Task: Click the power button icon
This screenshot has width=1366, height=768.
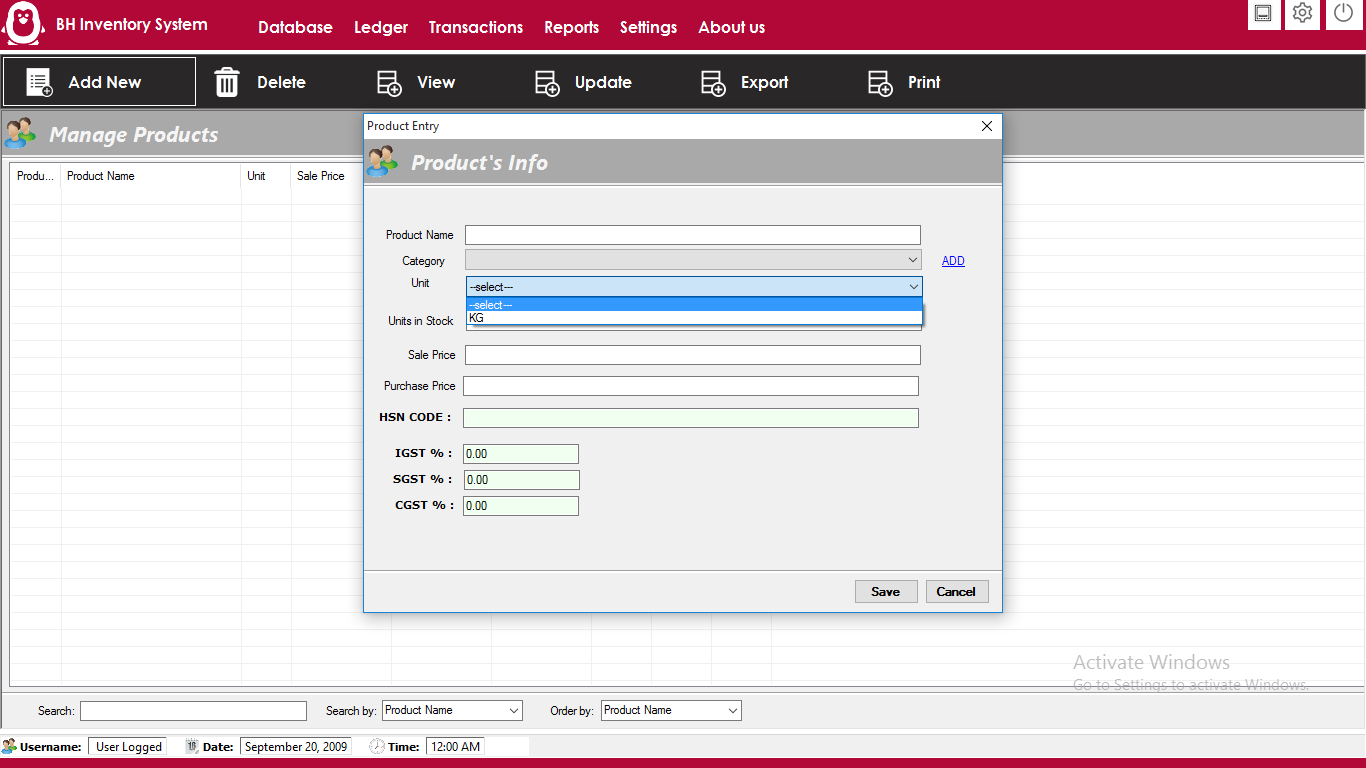Action: pyautogui.click(x=1343, y=15)
